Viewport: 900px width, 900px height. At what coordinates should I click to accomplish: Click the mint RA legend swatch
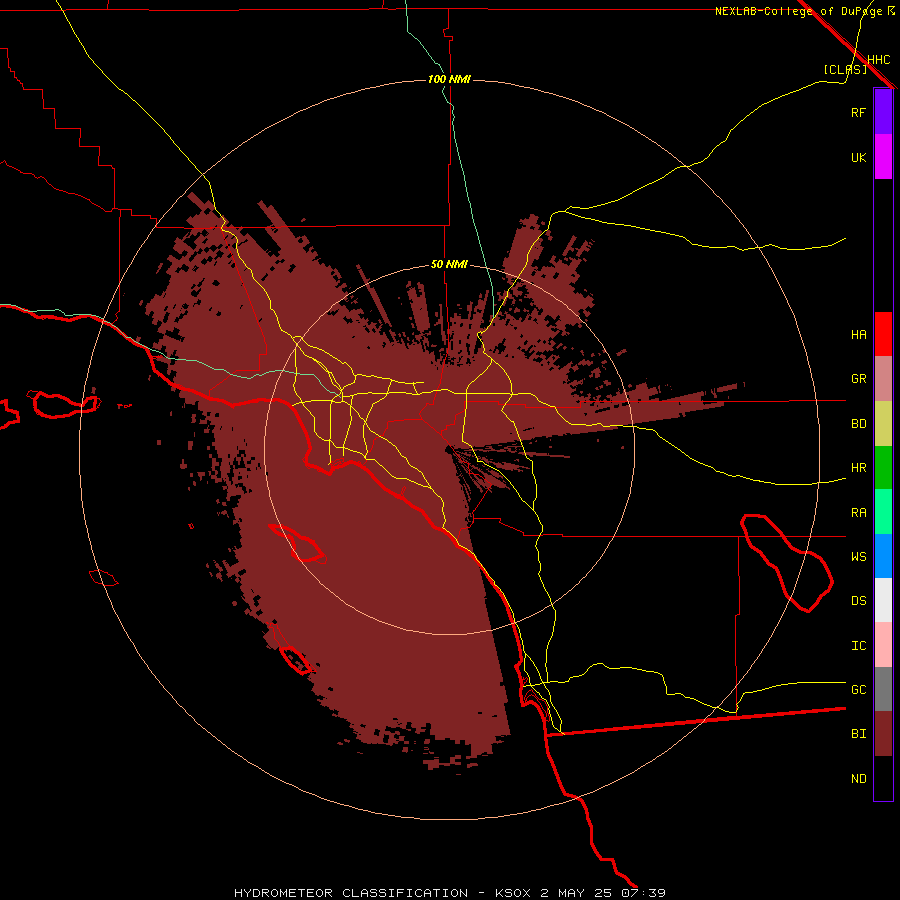[883, 512]
